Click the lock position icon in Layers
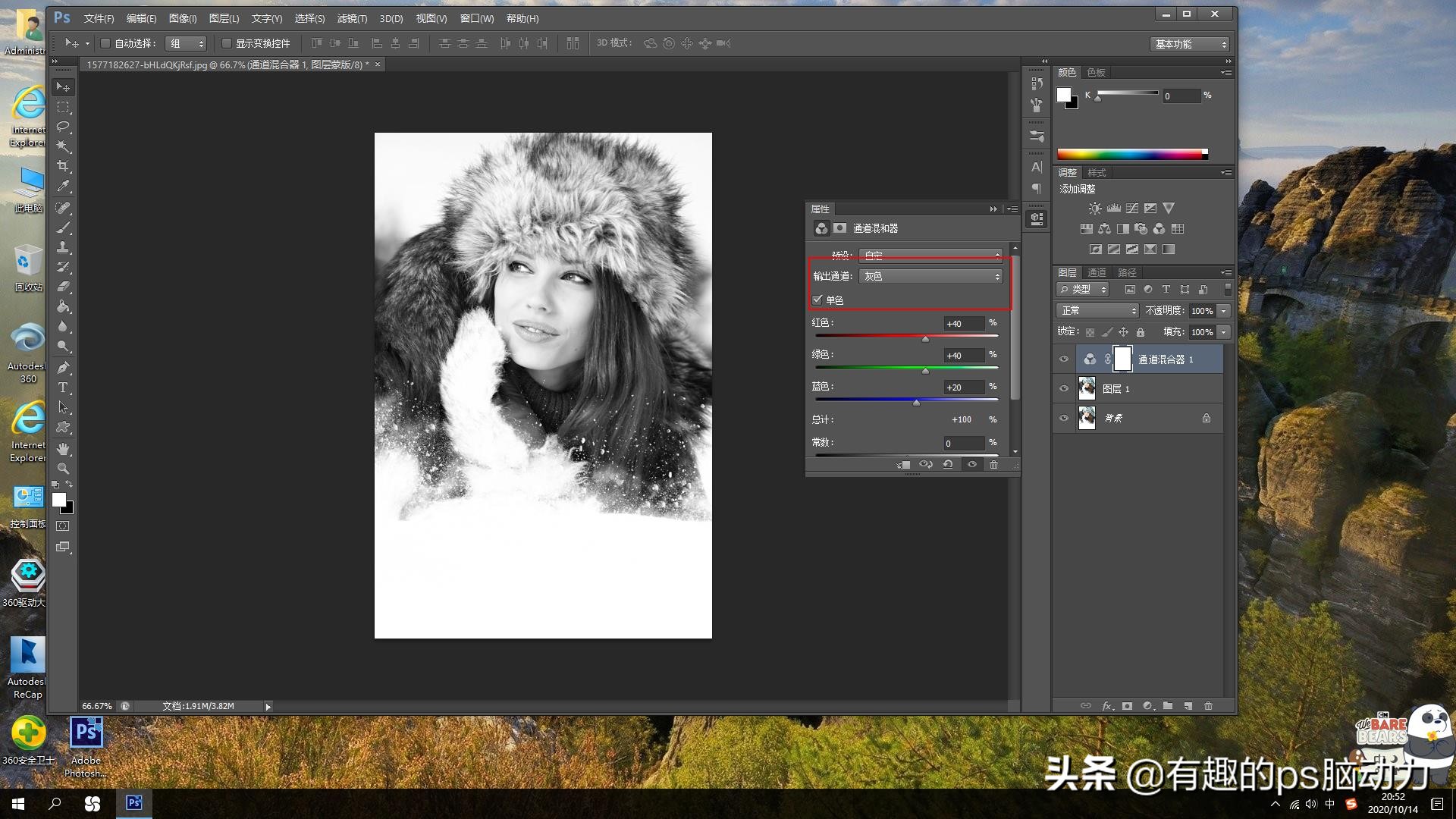This screenshot has width=1456, height=819. click(x=1123, y=332)
